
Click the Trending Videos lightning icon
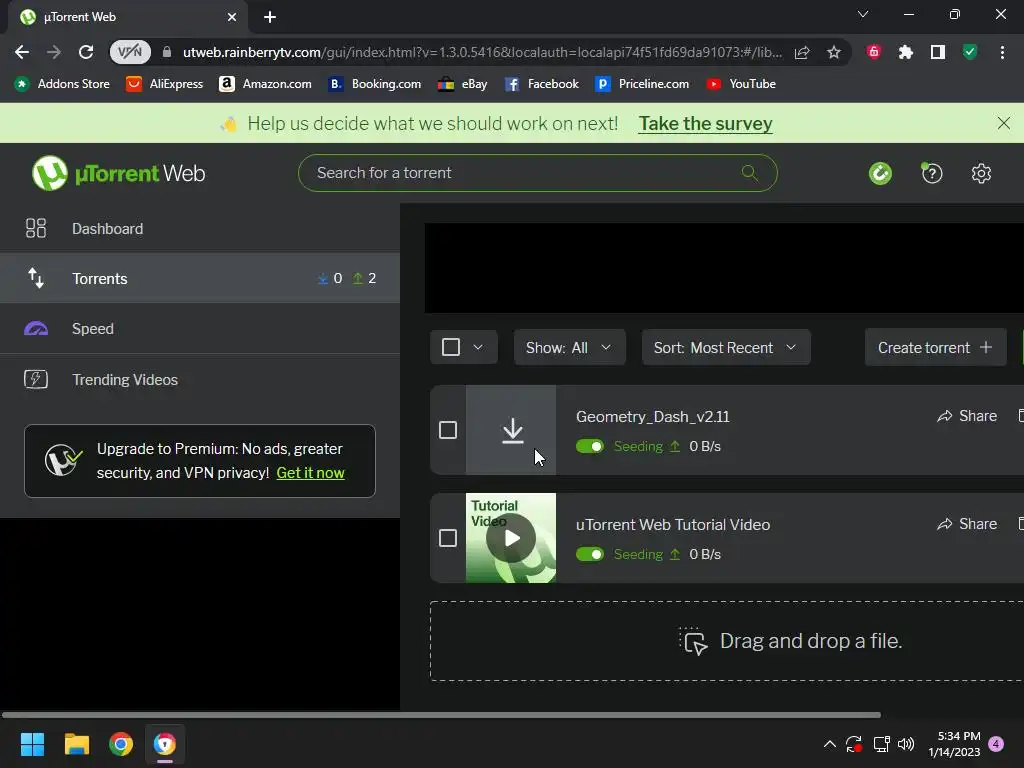[x=36, y=379]
